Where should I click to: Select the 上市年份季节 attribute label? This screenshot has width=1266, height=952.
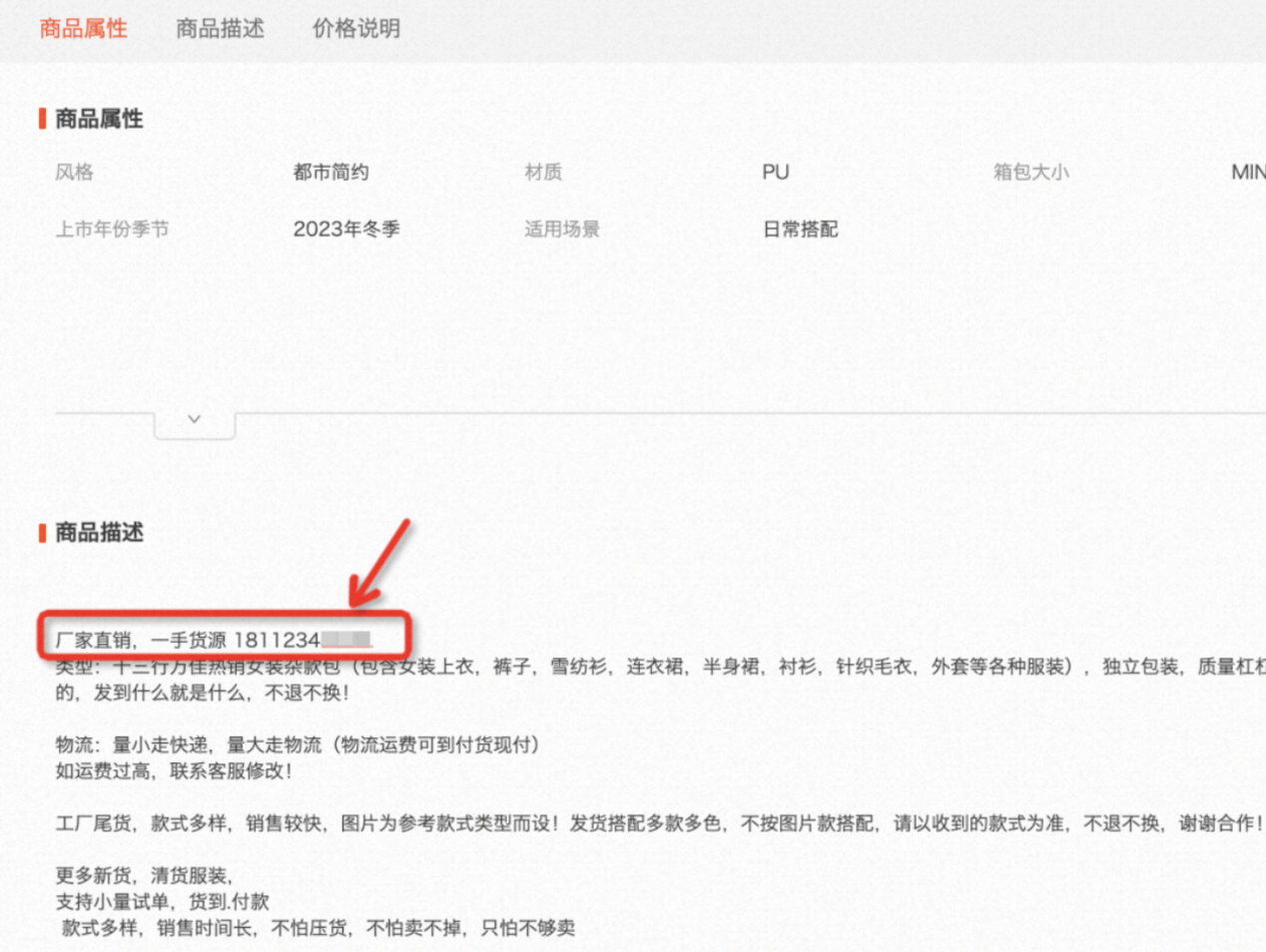pos(108,229)
